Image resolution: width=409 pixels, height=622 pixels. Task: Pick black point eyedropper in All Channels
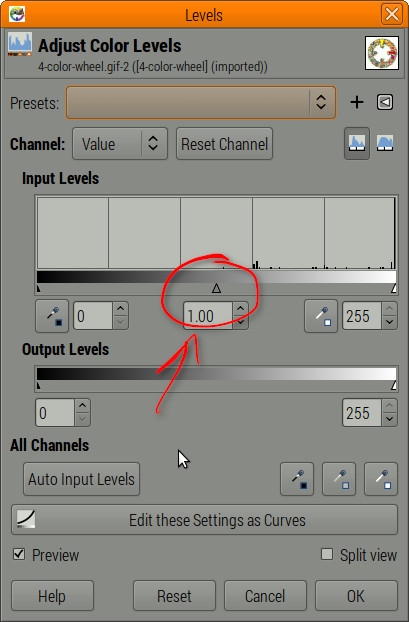(x=297, y=479)
